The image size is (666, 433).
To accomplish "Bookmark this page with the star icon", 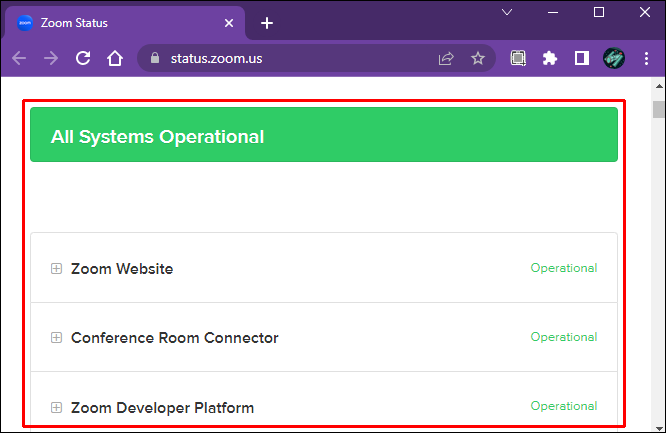I will (x=478, y=58).
